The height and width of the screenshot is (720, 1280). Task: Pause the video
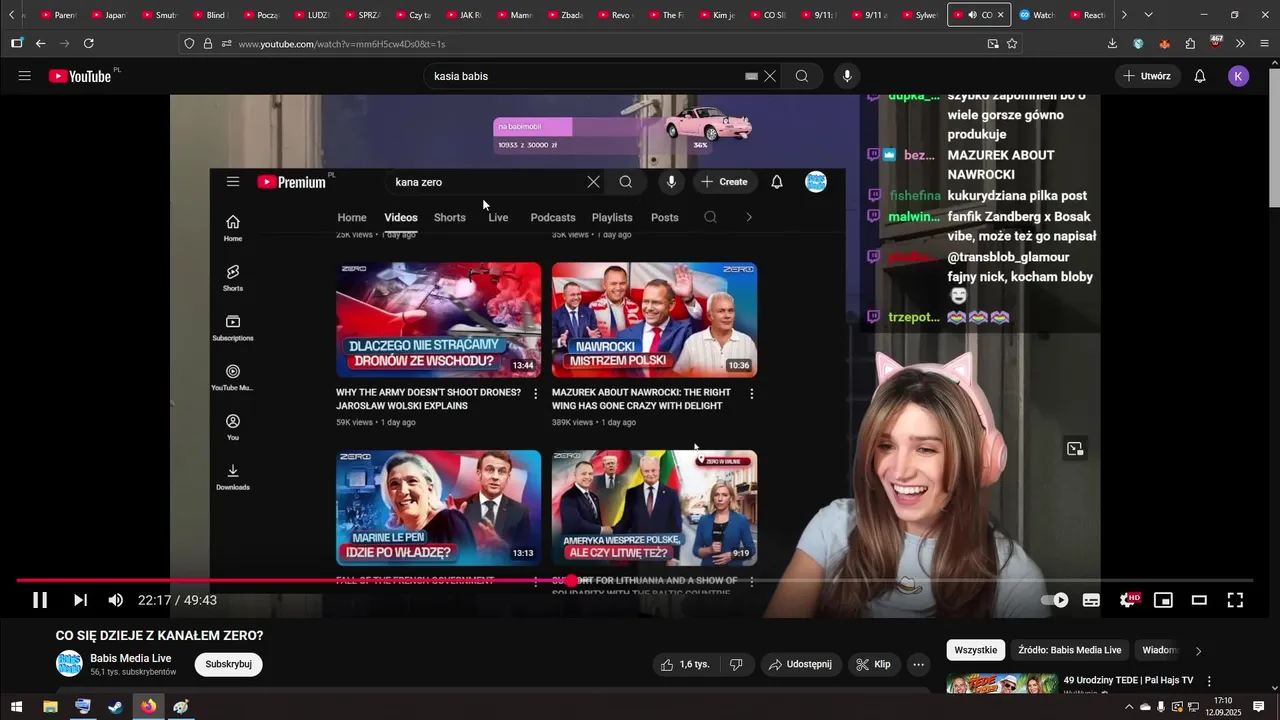point(40,600)
